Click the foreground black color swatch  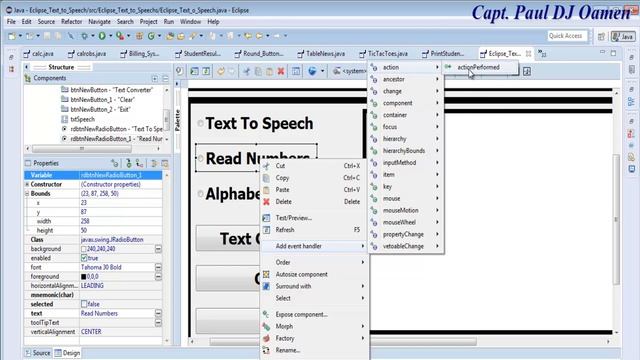[83, 276]
